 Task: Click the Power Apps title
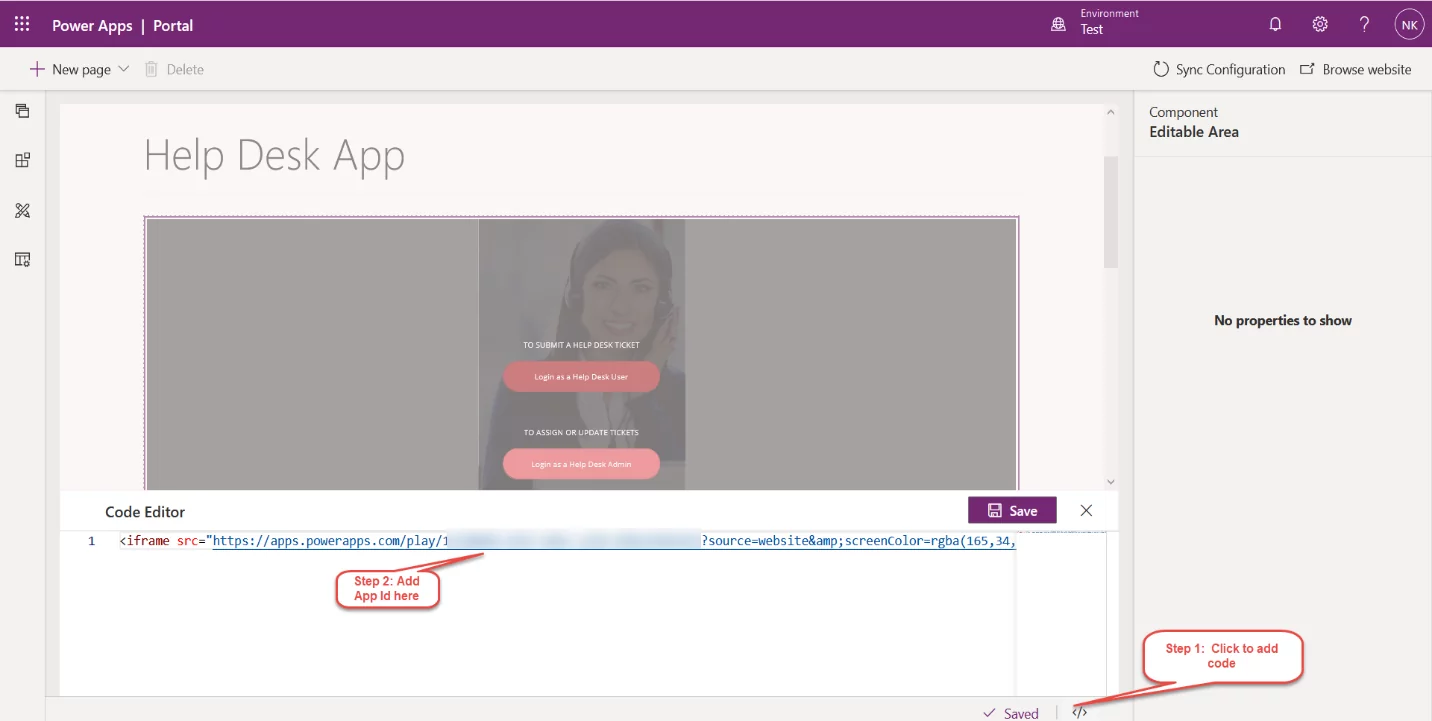[92, 25]
